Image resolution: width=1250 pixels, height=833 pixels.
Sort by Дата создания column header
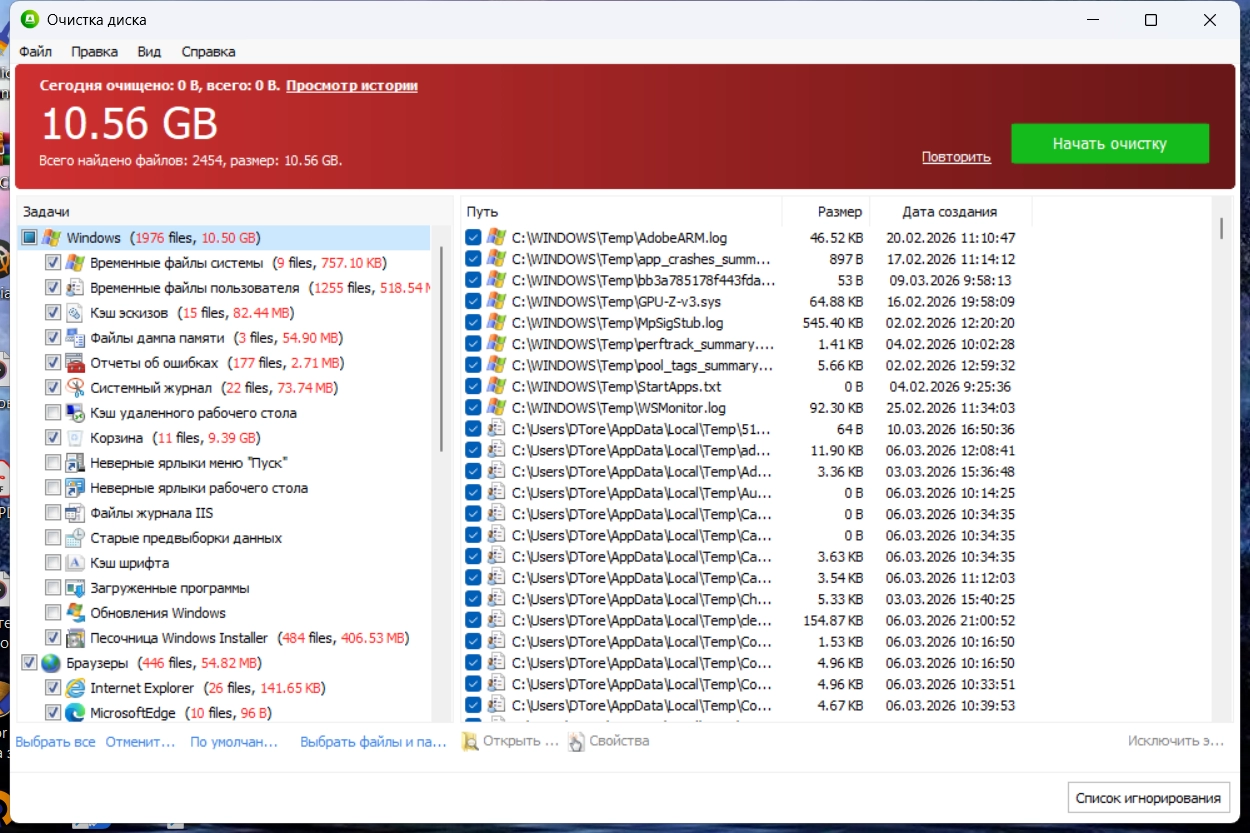click(950, 212)
